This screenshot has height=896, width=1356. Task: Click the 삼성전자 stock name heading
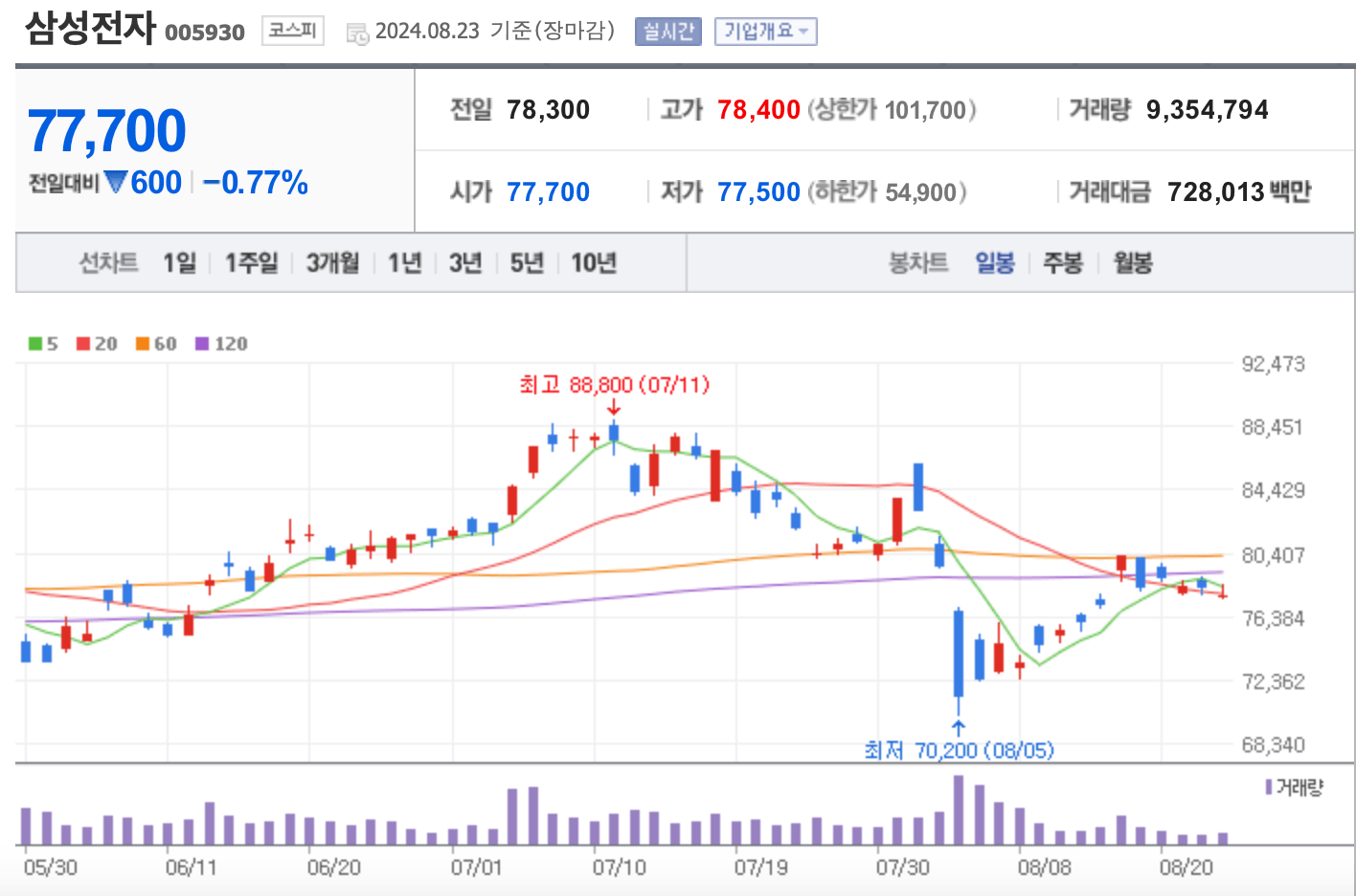[90, 27]
